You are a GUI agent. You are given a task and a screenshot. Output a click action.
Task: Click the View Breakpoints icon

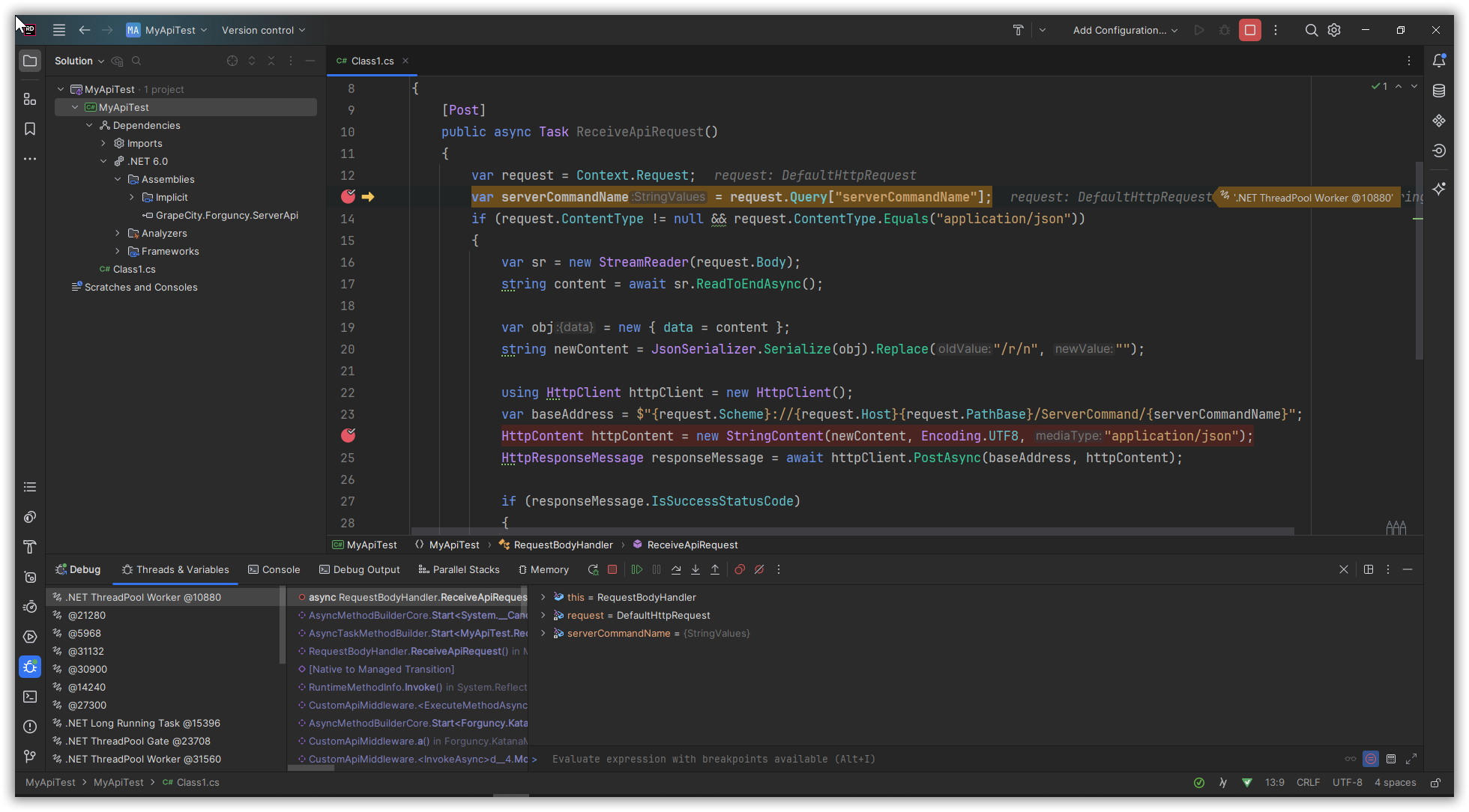(739, 570)
